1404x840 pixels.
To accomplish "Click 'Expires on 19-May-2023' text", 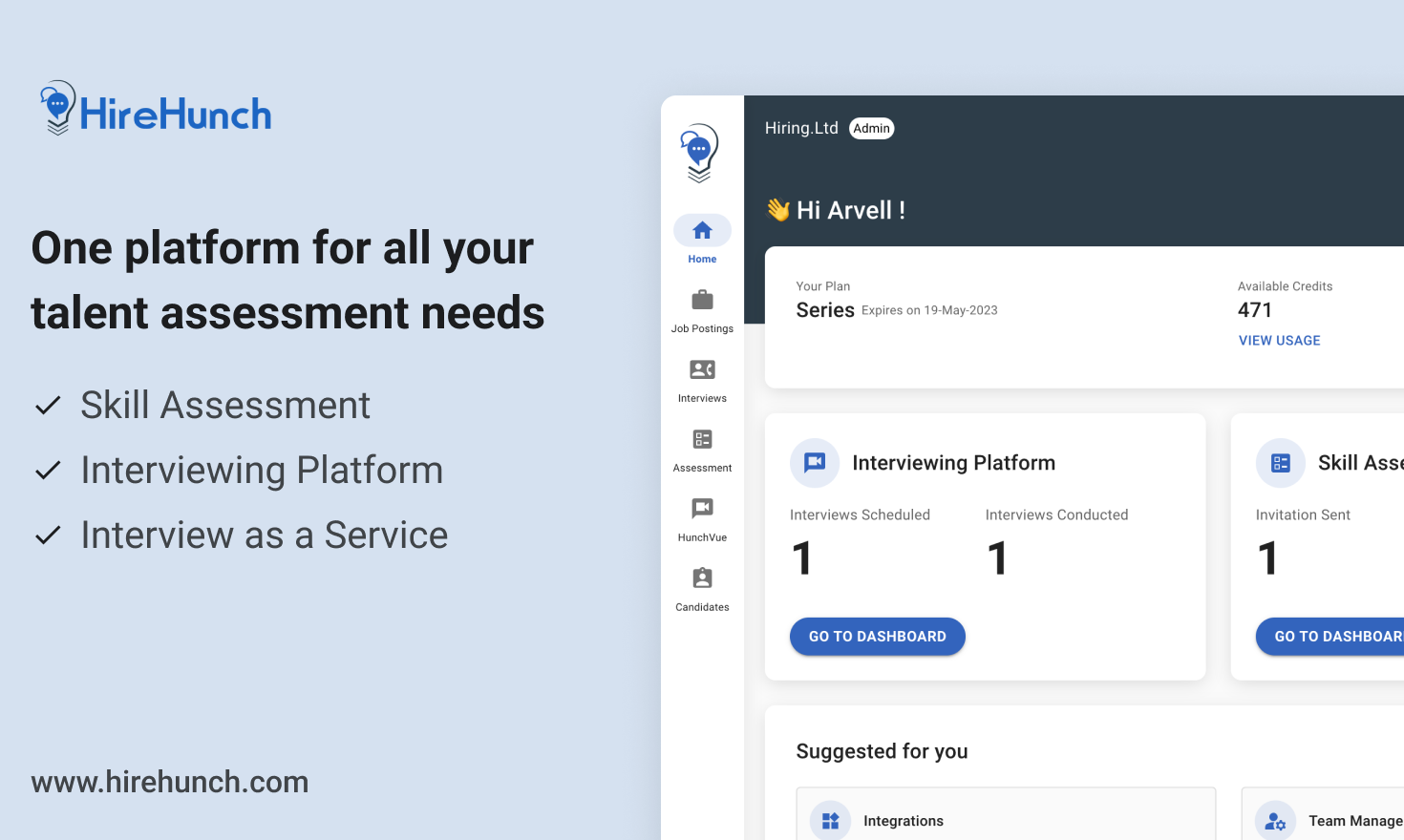I will 929,310.
